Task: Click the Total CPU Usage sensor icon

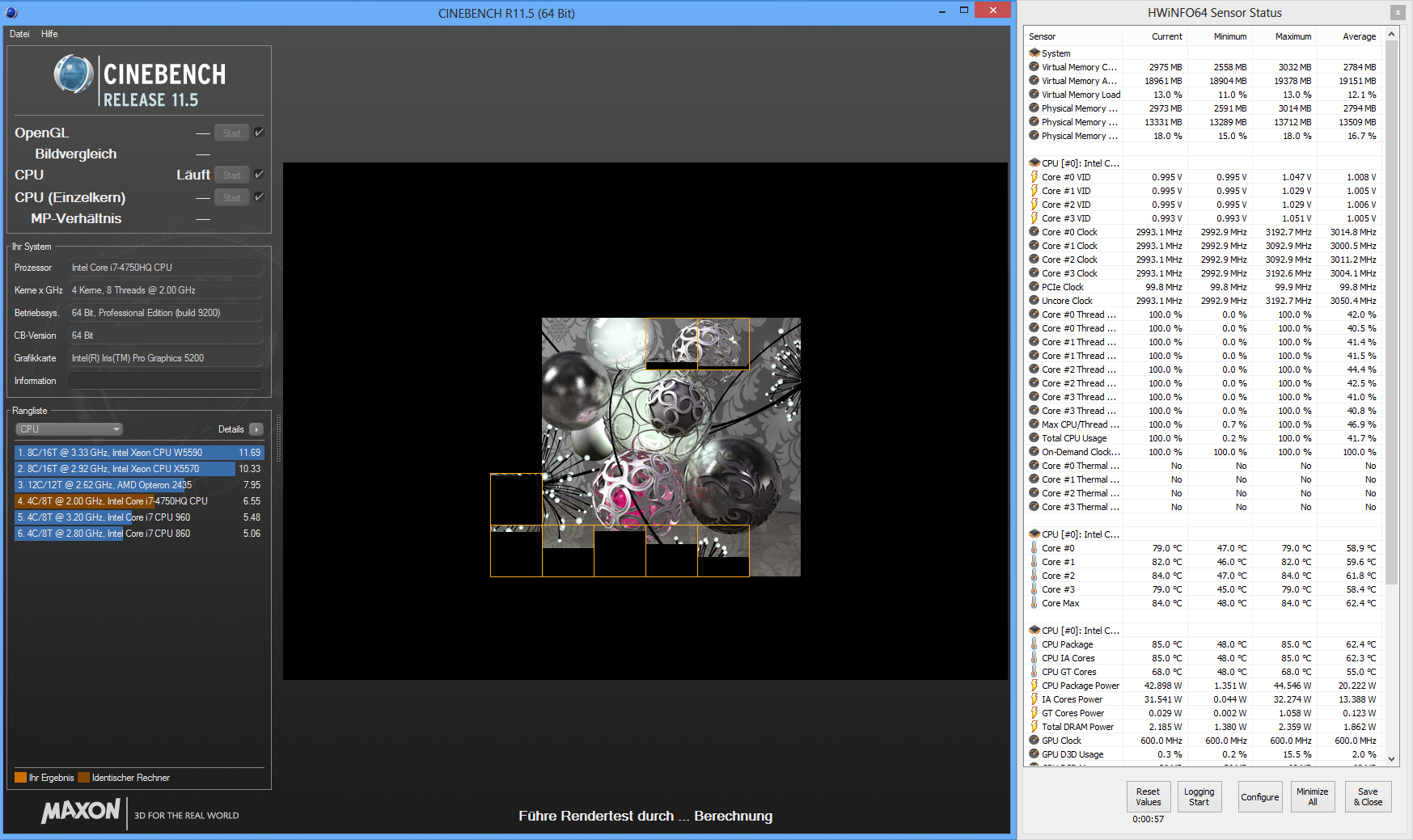Action: 1034,438
